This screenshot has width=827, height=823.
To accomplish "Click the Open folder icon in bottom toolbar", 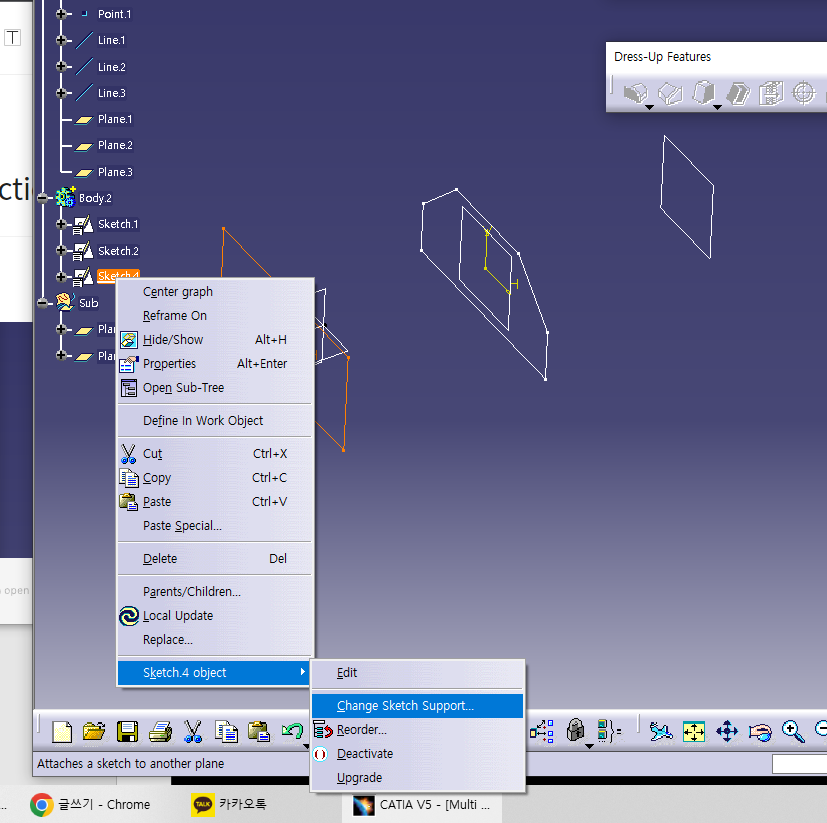I will point(94,732).
